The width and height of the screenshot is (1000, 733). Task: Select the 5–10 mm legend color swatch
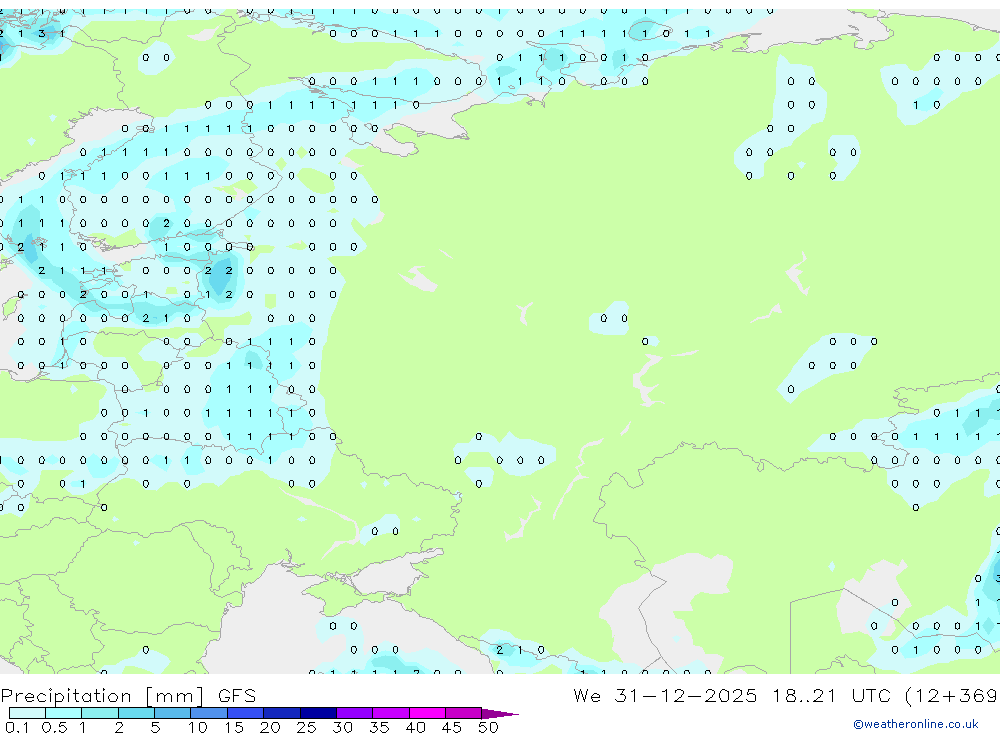click(x=173, y=713)
